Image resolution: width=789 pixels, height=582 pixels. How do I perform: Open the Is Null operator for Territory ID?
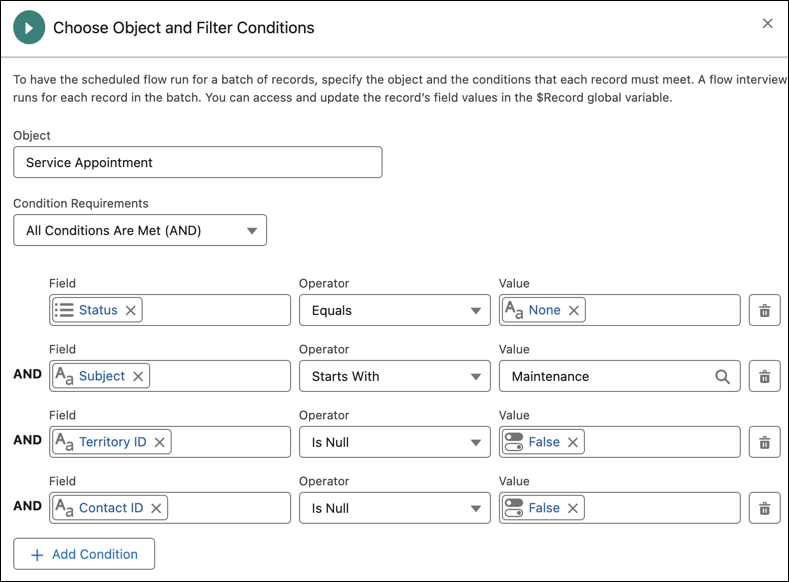394,442
